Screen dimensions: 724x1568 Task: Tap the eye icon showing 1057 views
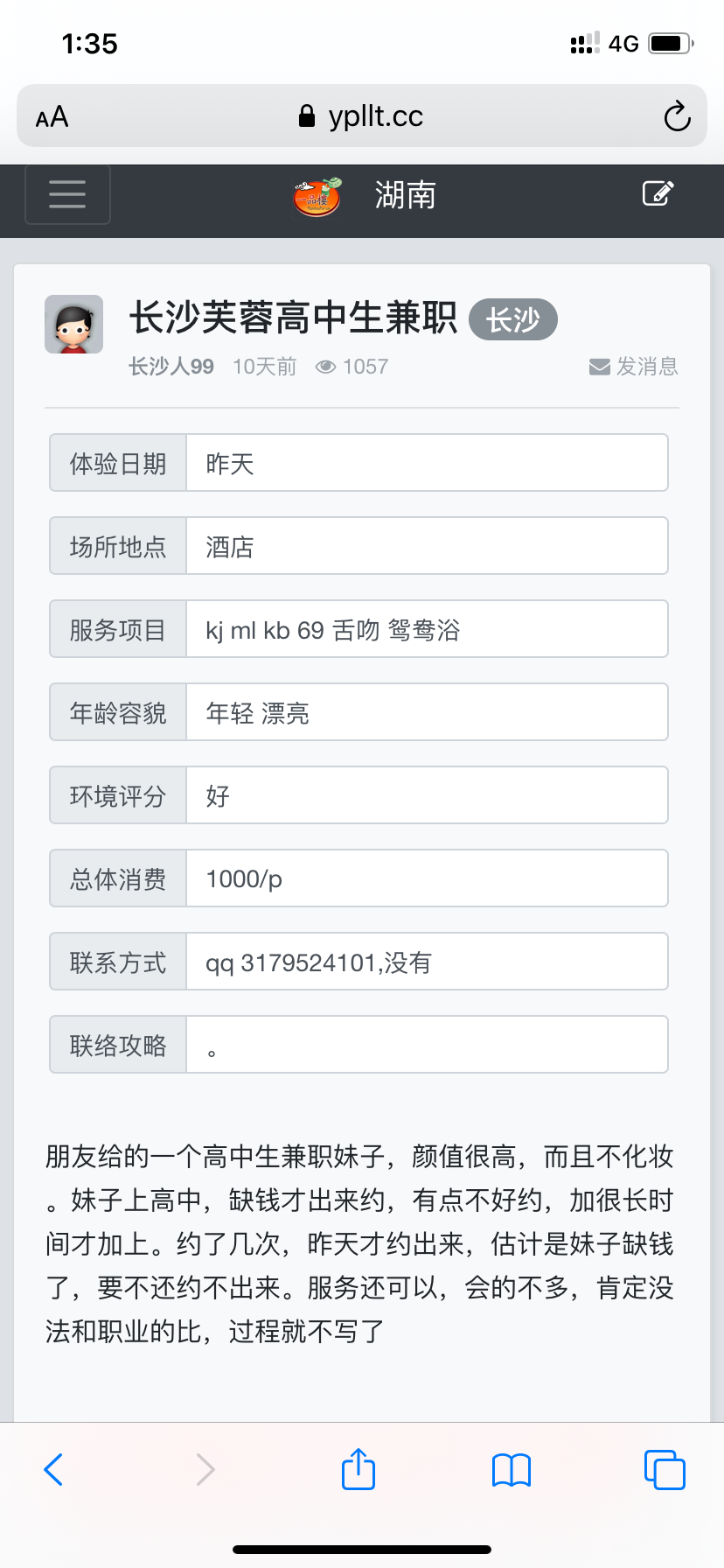point(325,367)
